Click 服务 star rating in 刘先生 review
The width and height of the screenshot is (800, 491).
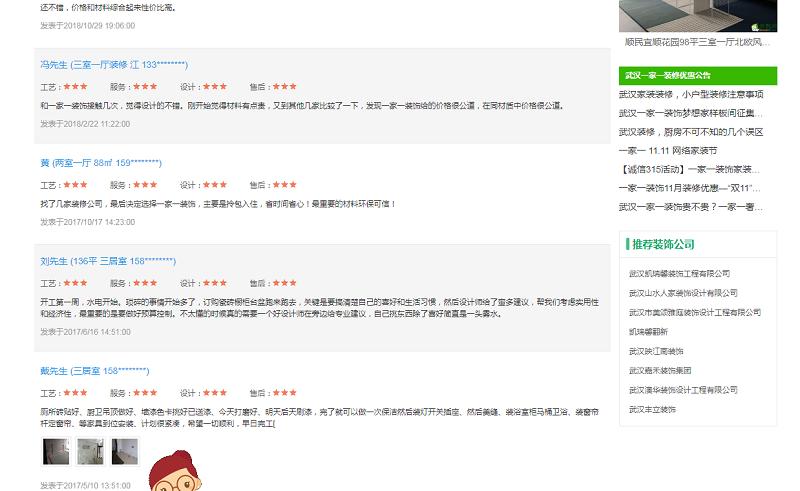coord(145,283)
